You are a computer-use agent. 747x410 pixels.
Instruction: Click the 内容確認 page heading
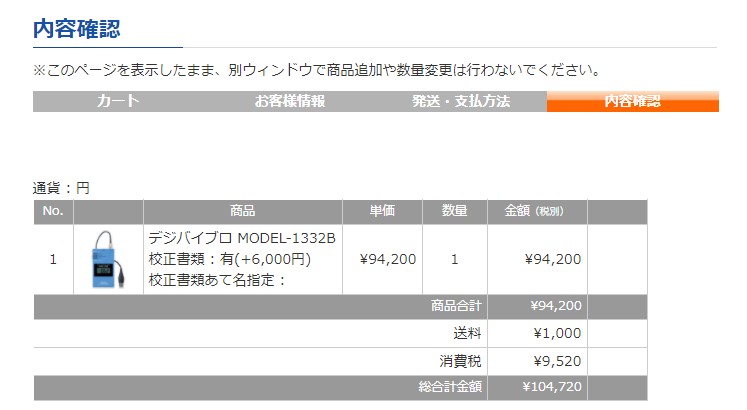pyautogui.click(x=77, y=29)
